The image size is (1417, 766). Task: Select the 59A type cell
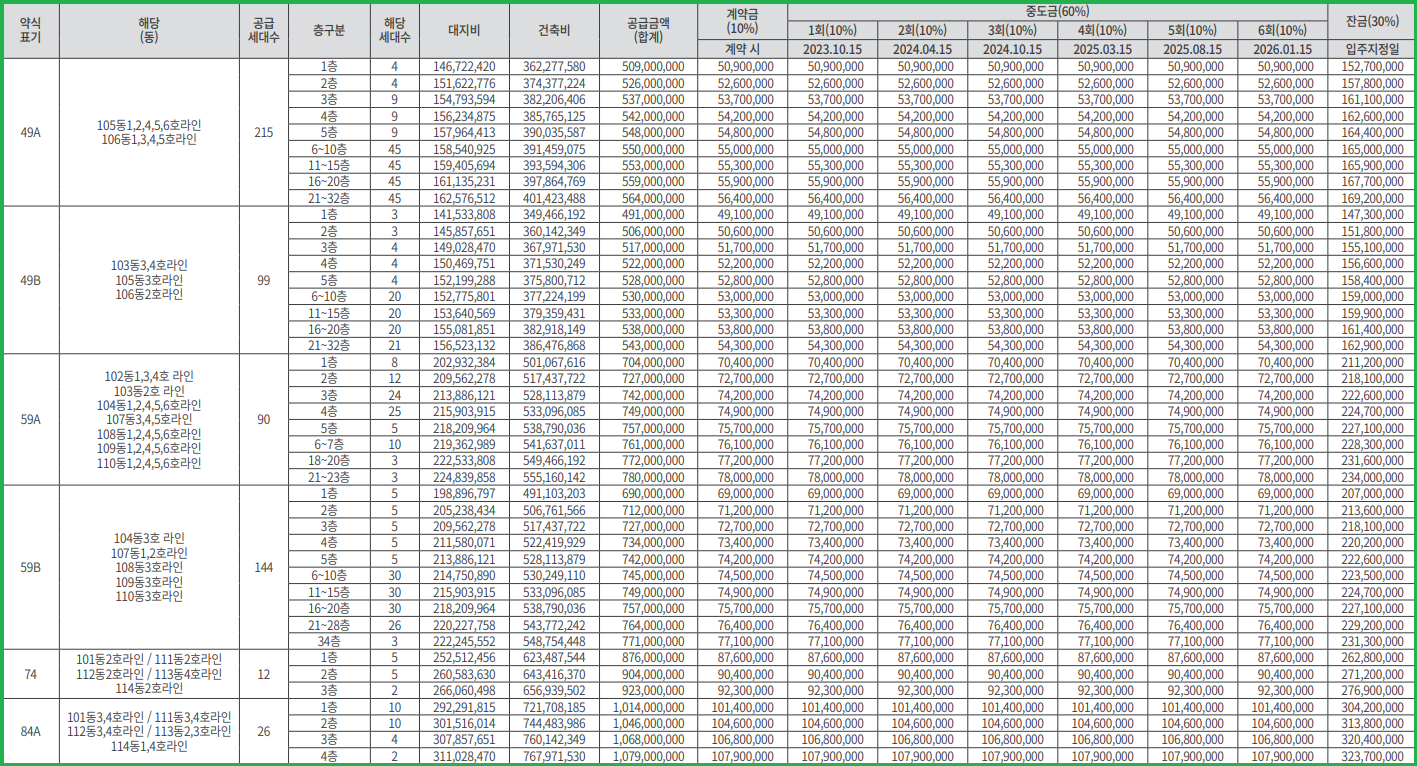click(30, 420)
